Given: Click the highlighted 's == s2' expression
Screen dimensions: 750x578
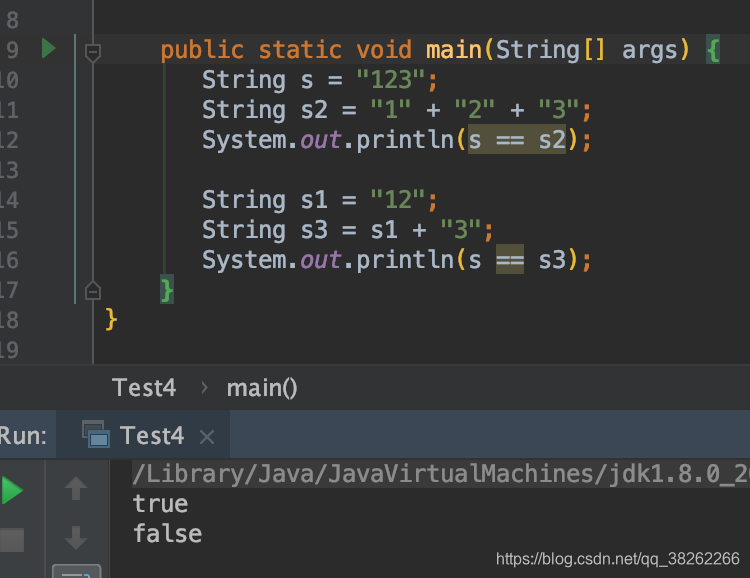Looking at the screenshot, I should coord(517,140).
